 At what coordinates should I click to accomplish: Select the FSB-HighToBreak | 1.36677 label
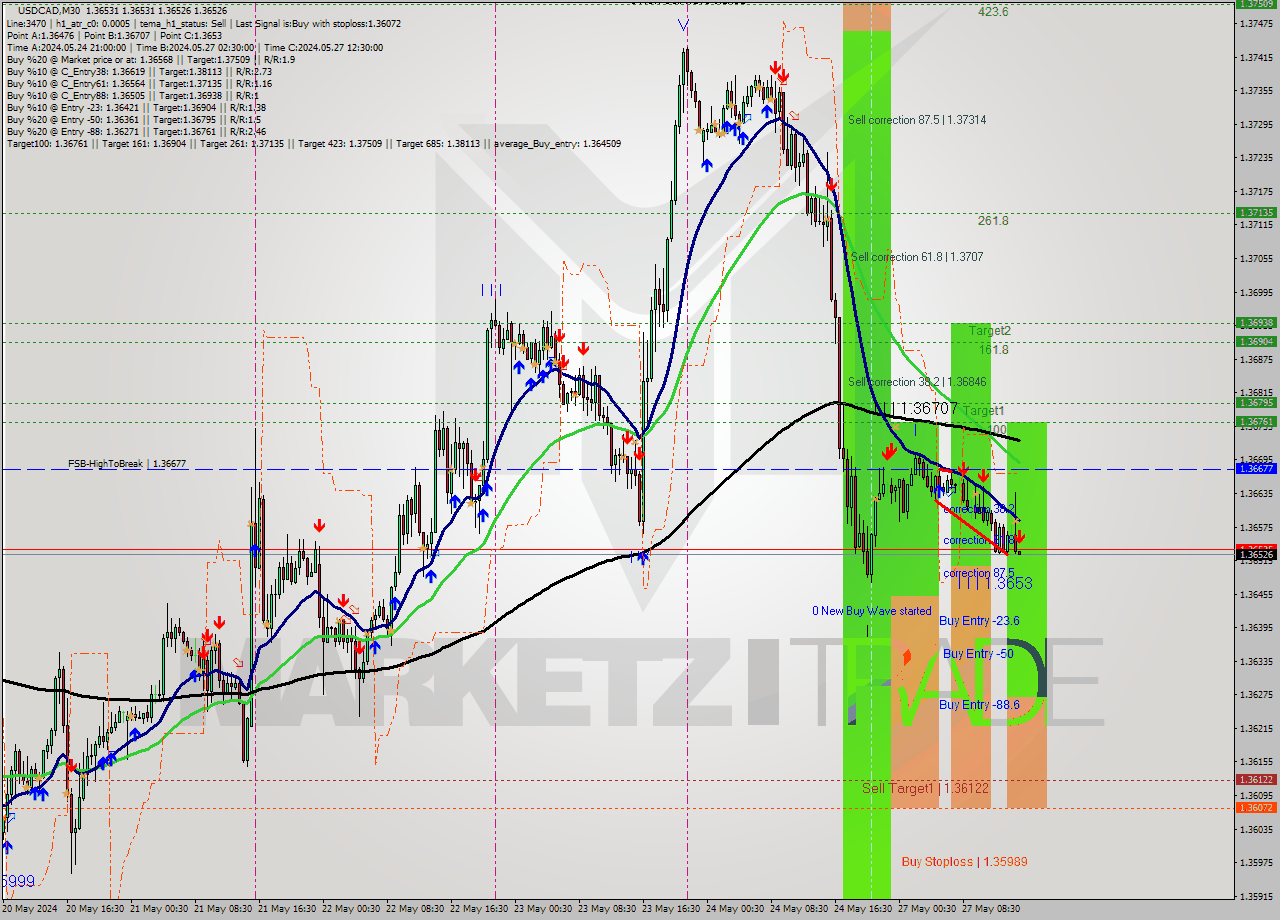127,464
